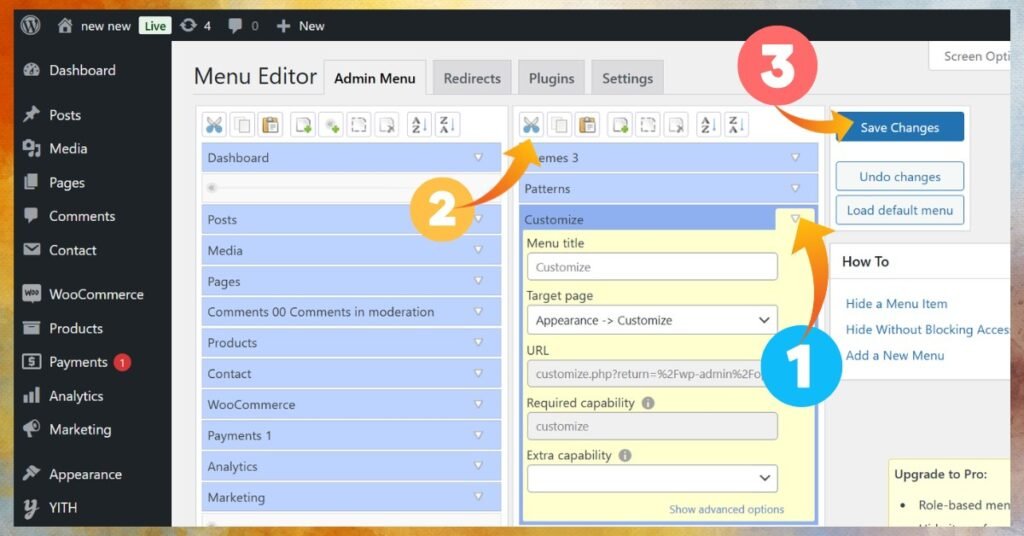This screenshot has height=536, width=1024.
Task: Click Show advanced options link
Action: click(x=726, y=509)
